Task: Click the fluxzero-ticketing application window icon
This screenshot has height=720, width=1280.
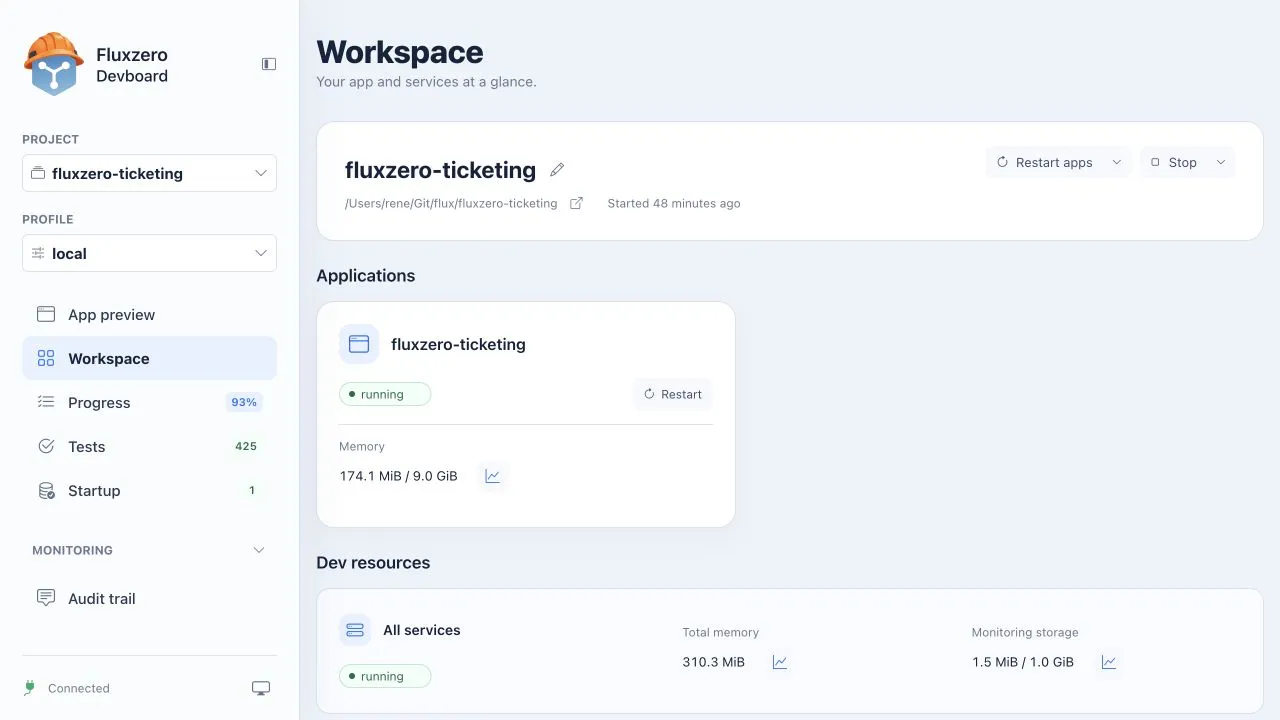Action: [359, 344]
